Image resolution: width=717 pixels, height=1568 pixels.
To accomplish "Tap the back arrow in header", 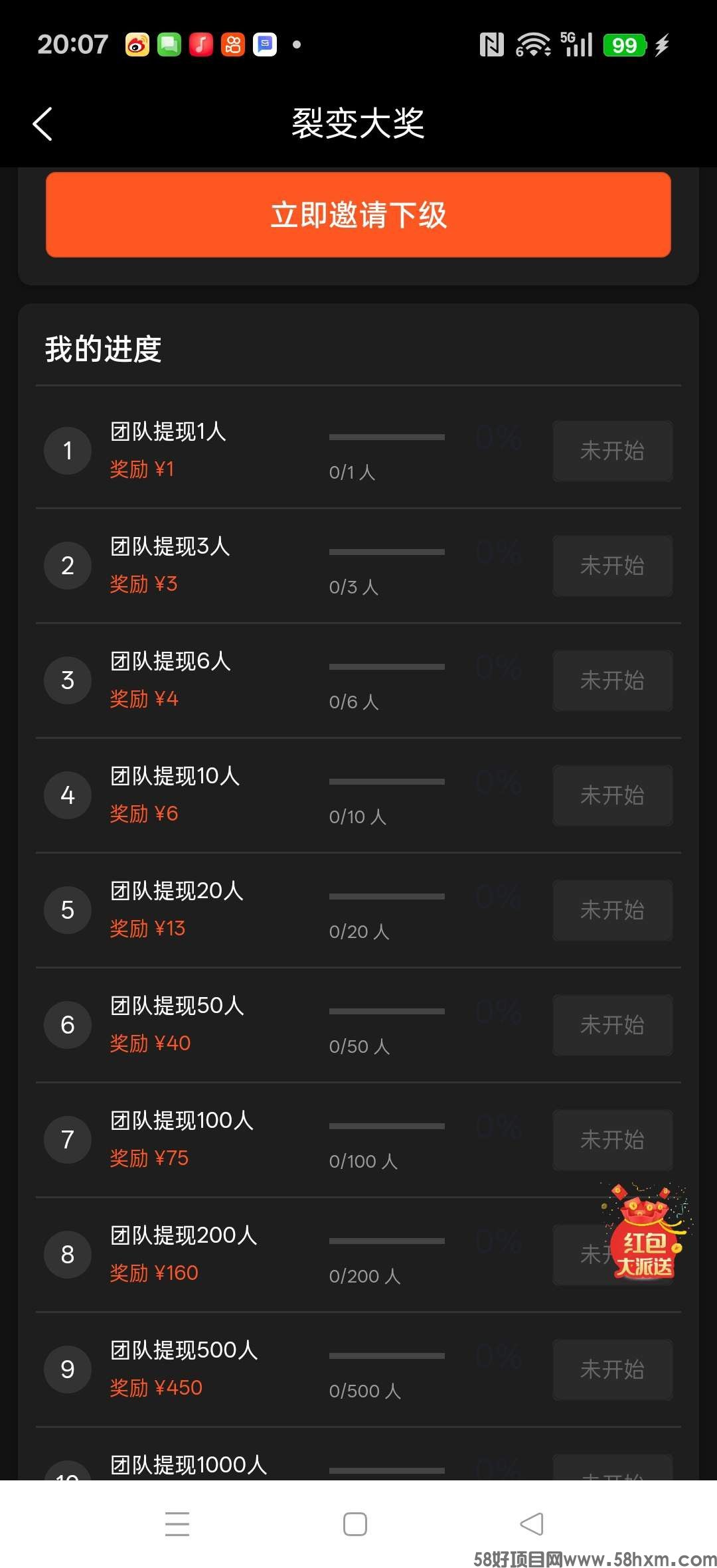I will pos(43,124).
